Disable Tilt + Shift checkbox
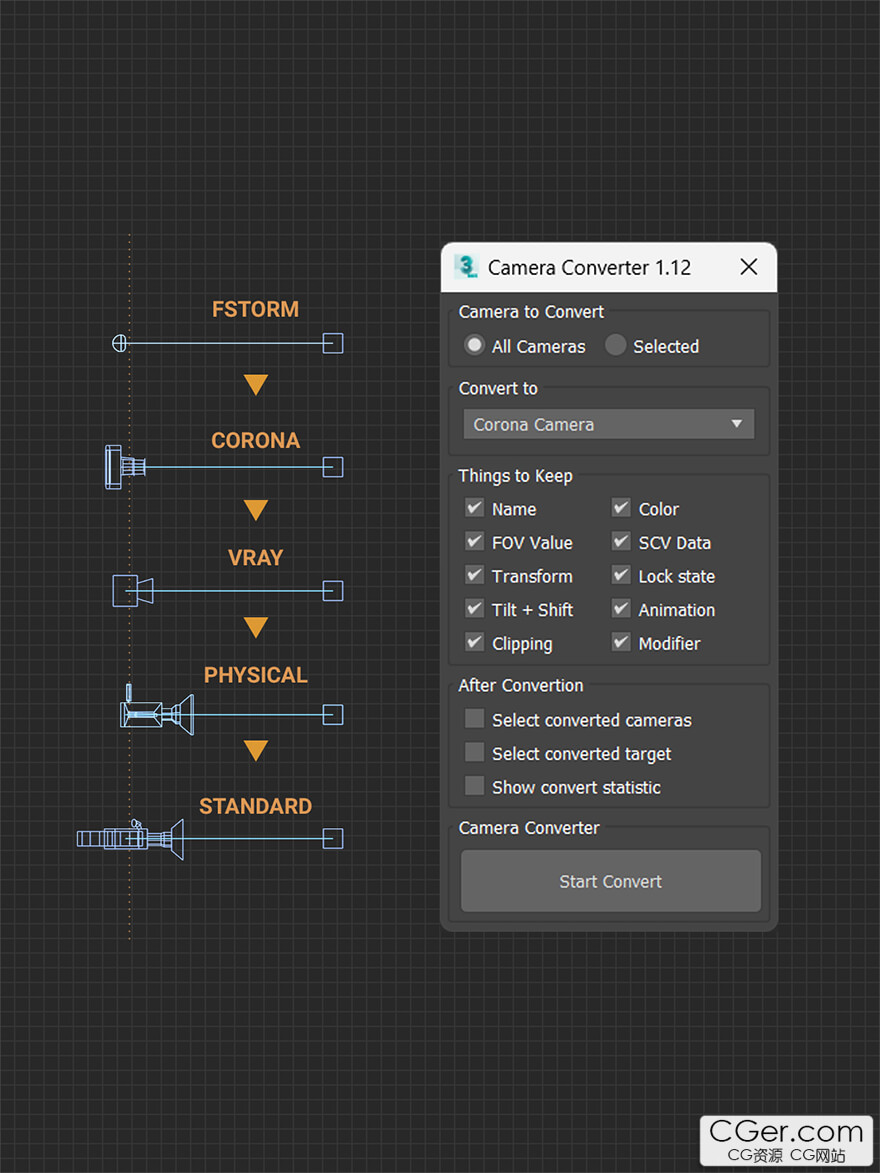The image size is (880, 1173). click(x=474, y=609)
